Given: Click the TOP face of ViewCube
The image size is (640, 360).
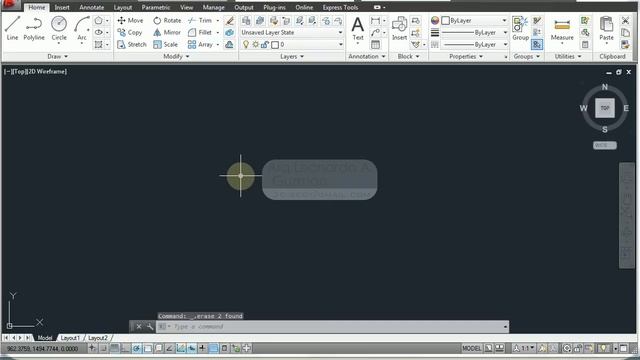Looking at the screenshot, I should 604,108.
